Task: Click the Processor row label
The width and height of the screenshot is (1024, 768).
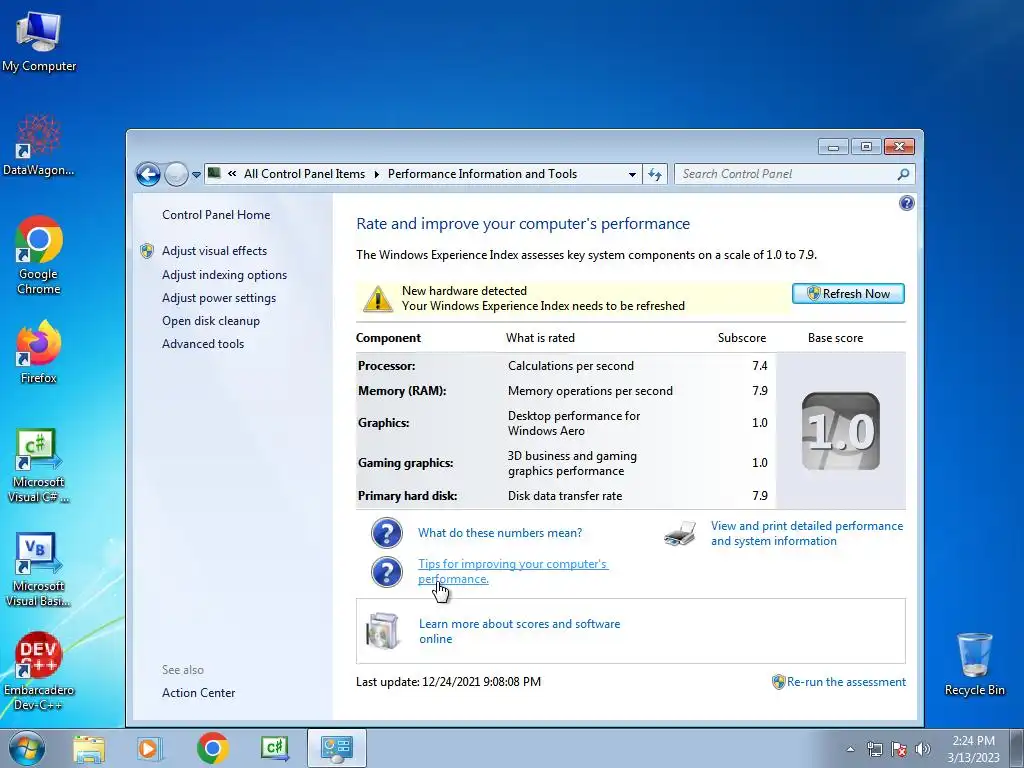Action: click(386, 366)
